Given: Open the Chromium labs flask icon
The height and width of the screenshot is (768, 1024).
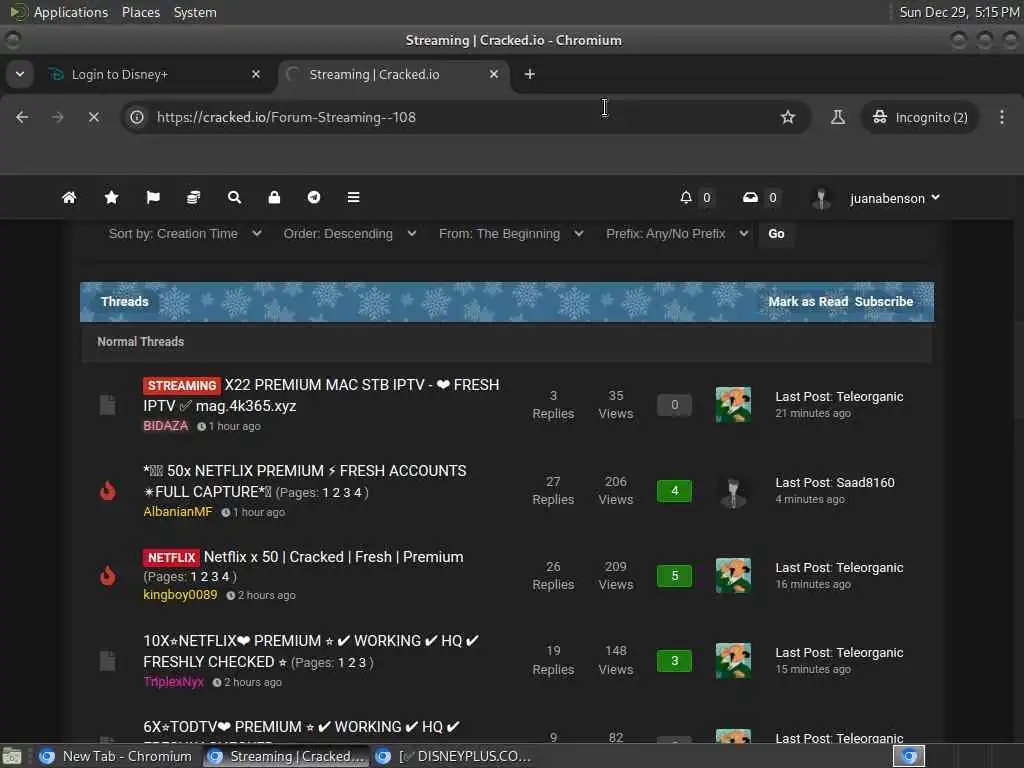Looking at the screenshot, I should [837, 117].
